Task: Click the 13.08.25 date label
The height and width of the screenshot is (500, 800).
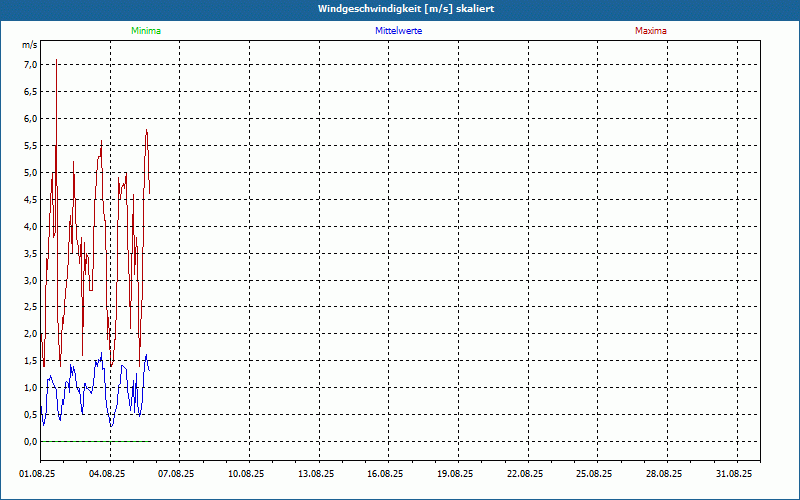Action: (x=316, y=474)
